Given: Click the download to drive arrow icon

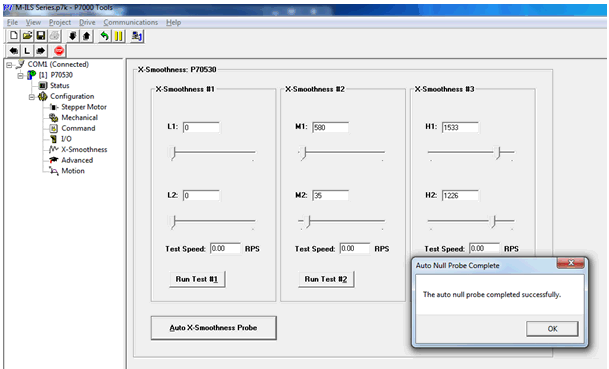Looking at the screenshot, I should tap(73, 36).
